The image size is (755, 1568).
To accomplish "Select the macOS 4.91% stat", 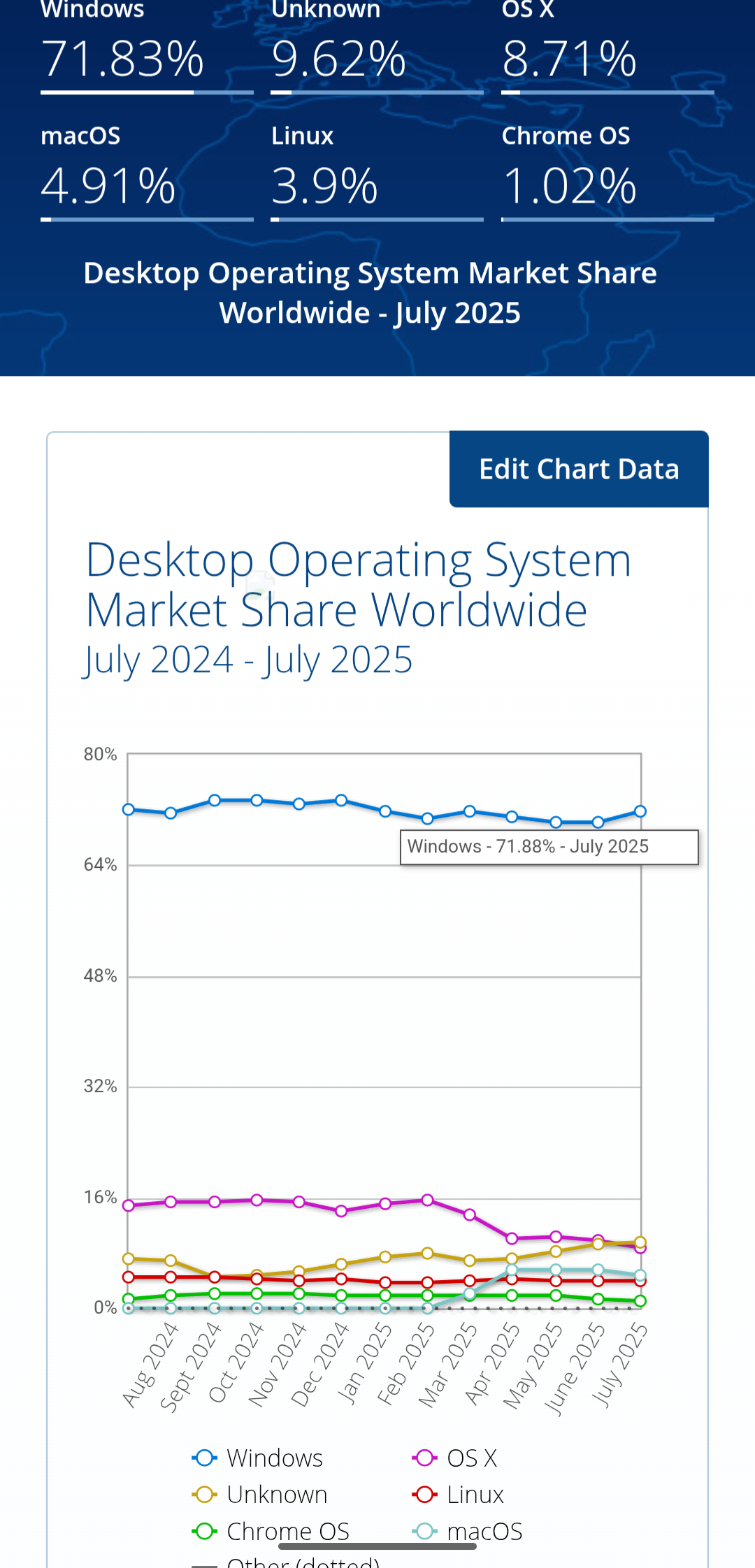I will (147, 172).
